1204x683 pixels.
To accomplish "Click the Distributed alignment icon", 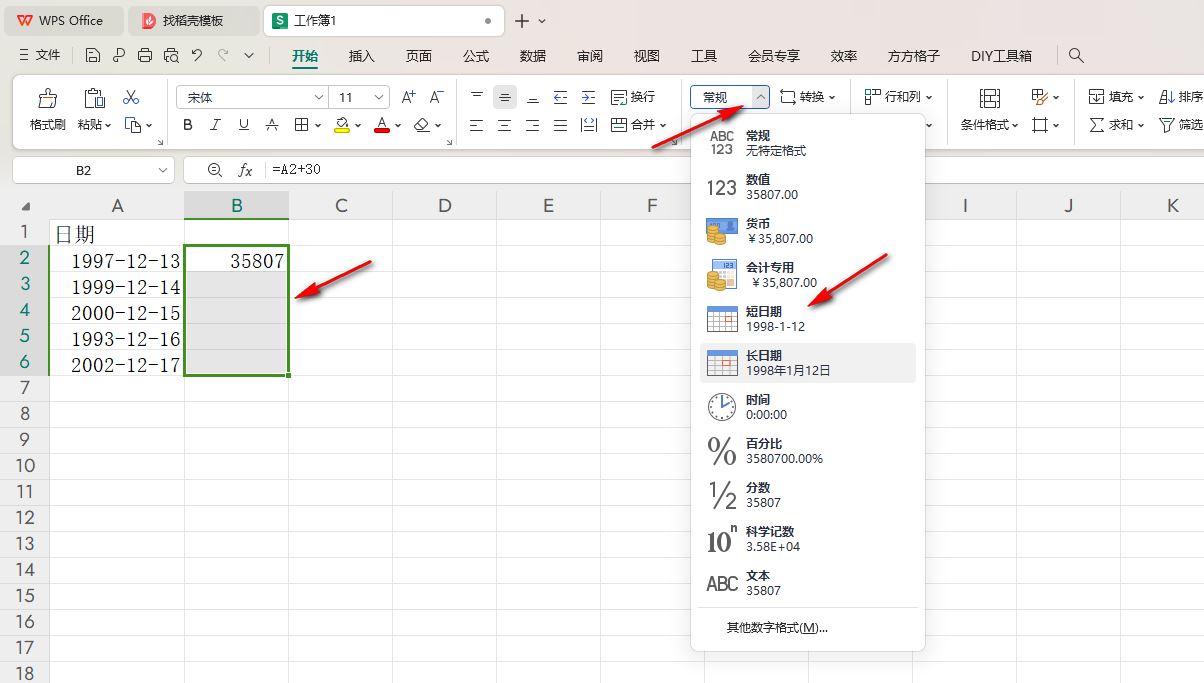I will (589, 125).
